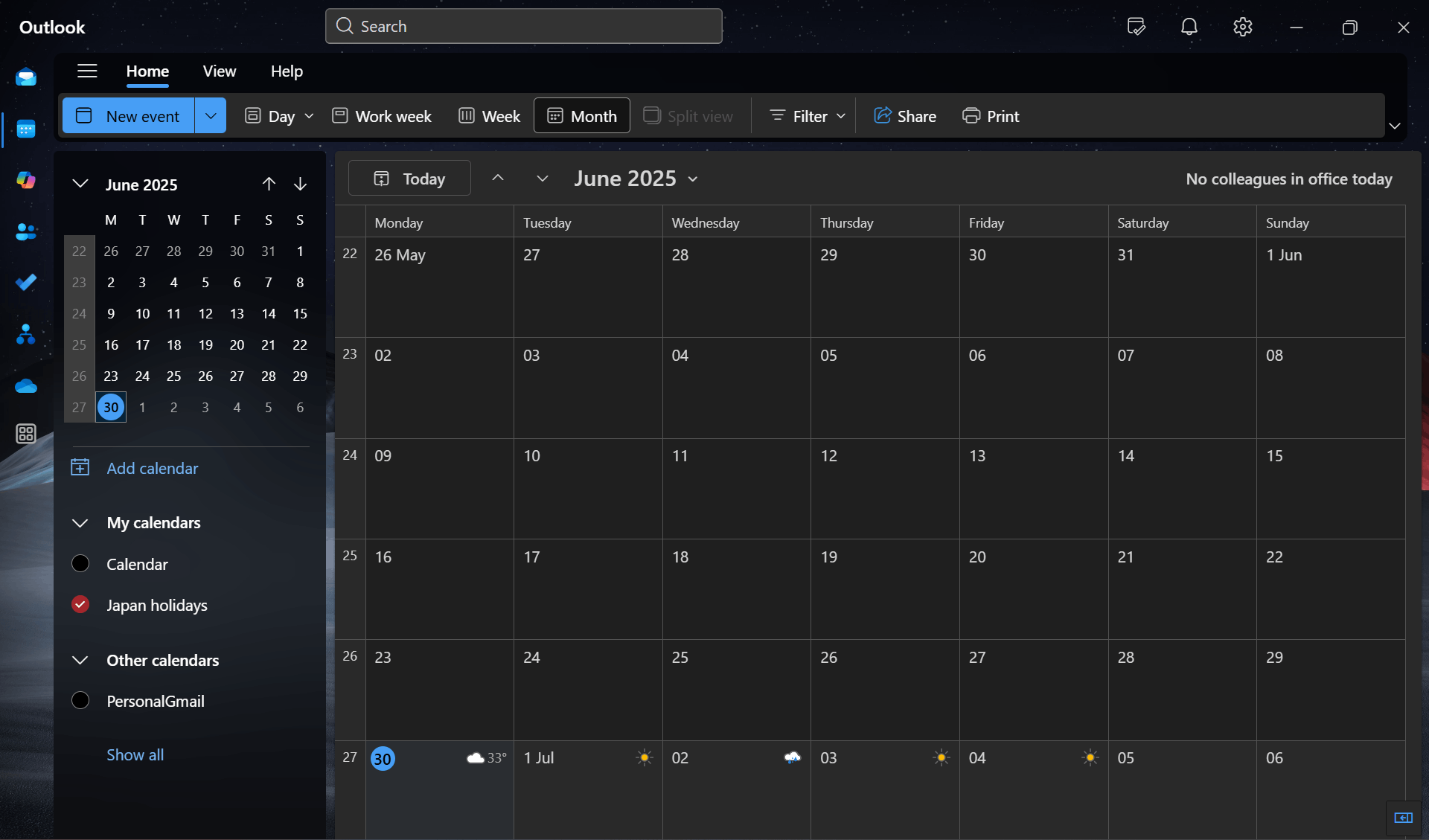Viewport: 1429px width, 840px height.
Task: Expand the Filter dropdown
Action: coord(808,115)
